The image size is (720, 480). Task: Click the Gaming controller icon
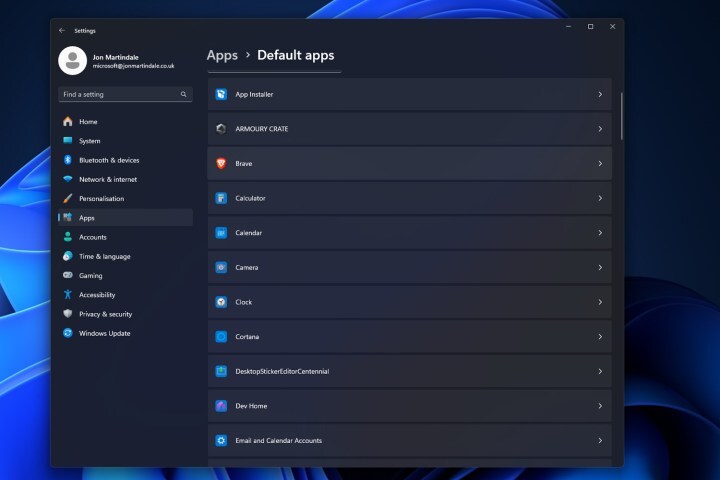[68, 275]
